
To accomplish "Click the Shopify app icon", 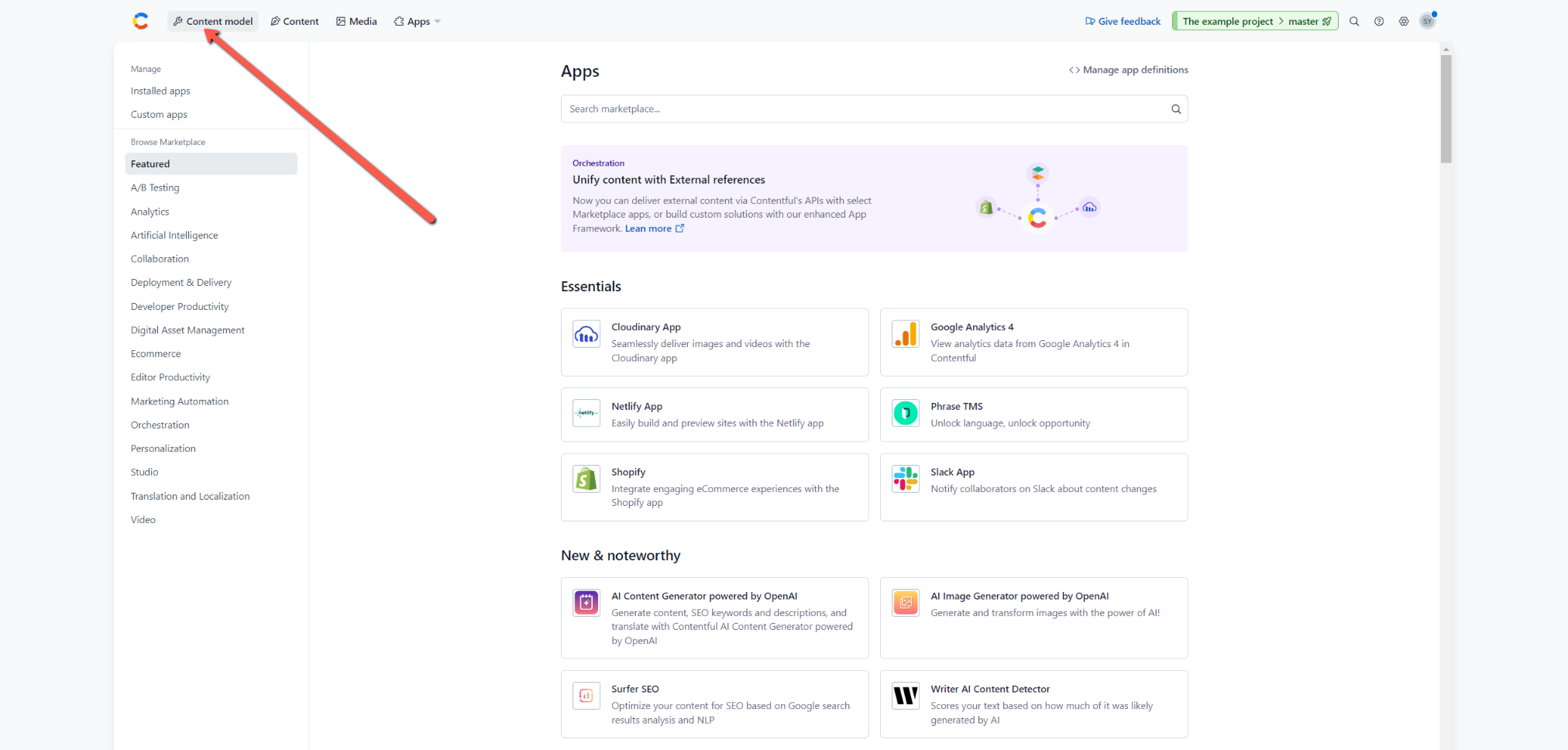I will point(586,479).
